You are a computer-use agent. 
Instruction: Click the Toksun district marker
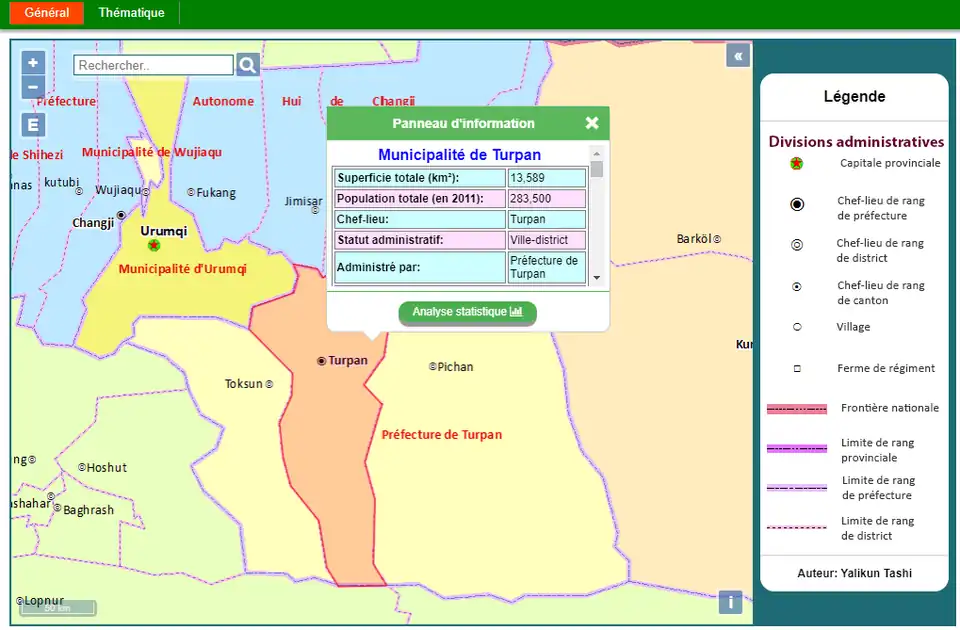point(269,384)
